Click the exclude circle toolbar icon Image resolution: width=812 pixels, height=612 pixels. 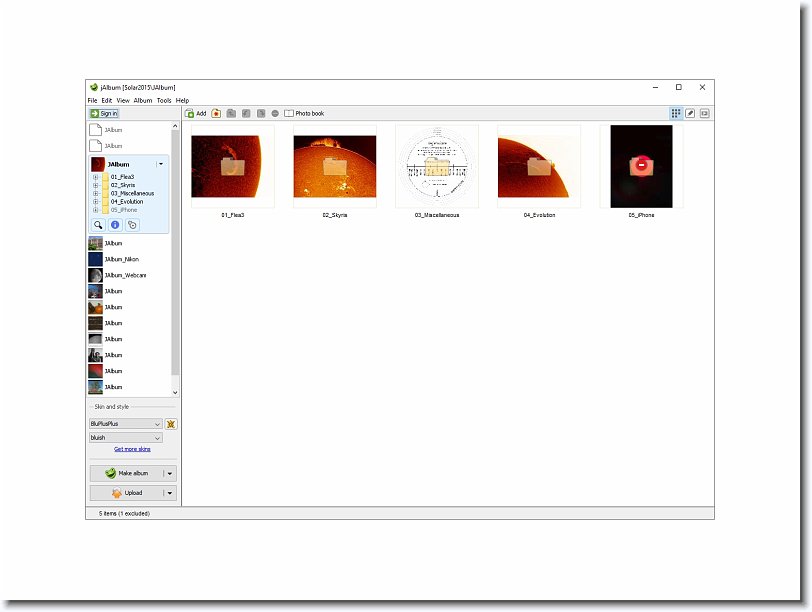click(275, 113)
